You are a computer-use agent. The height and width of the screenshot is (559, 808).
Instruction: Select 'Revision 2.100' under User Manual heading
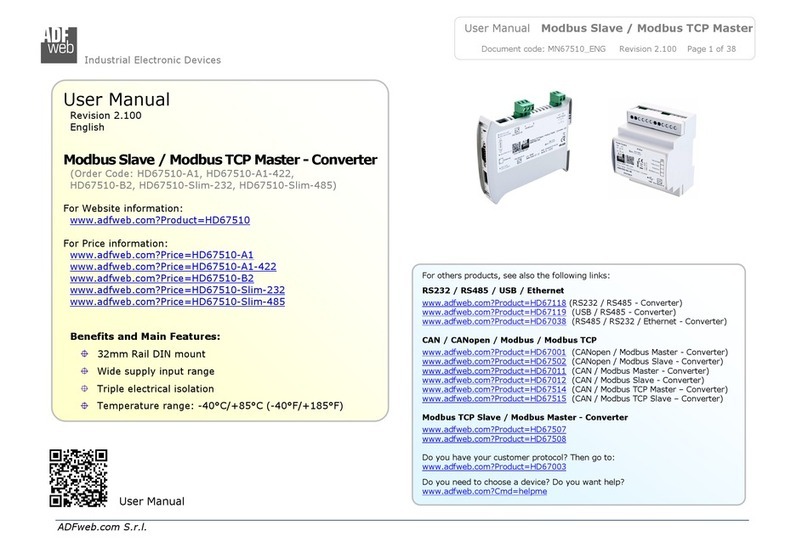tap(106, 115)
